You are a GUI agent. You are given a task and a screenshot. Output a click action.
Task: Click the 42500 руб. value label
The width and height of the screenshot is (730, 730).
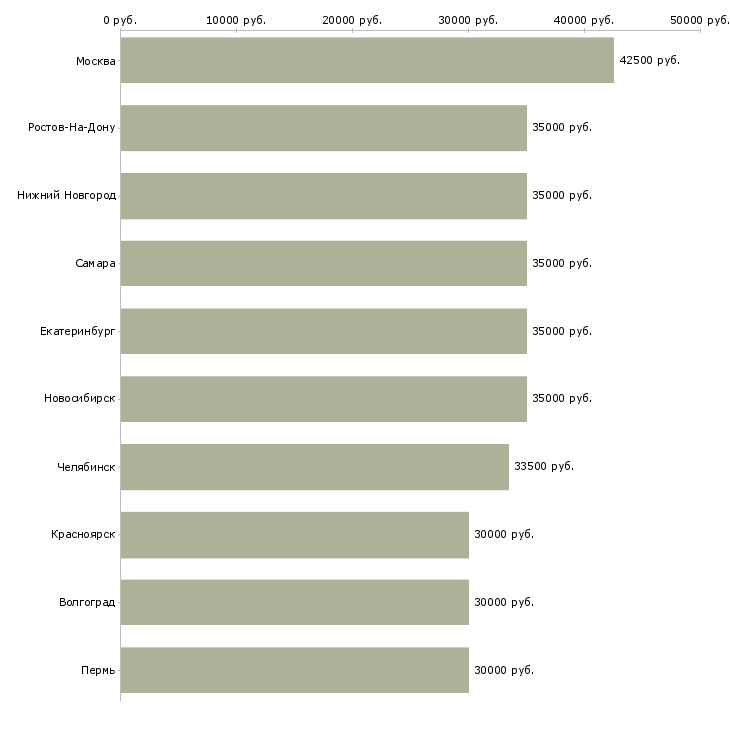coord(649,60)
